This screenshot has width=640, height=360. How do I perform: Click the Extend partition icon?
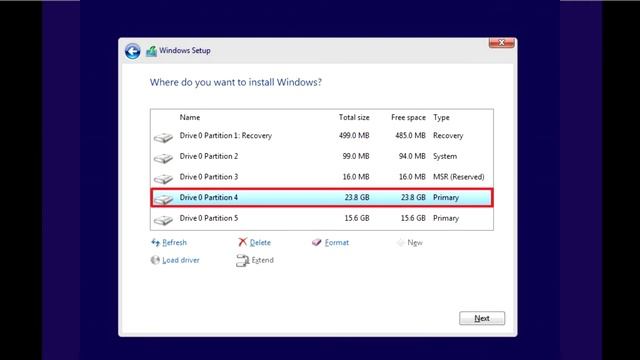pyautogui.click(x=242, y=260)
